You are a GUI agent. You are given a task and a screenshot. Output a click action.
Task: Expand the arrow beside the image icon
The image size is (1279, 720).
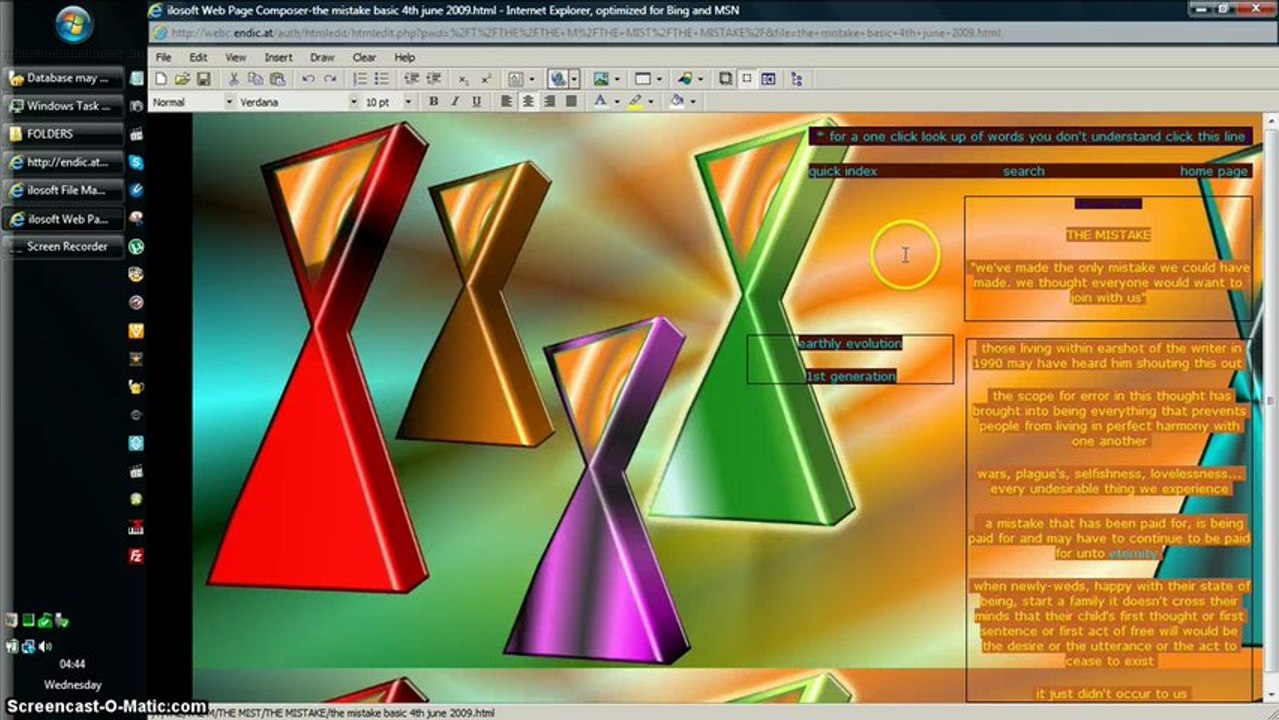[616, 79]
